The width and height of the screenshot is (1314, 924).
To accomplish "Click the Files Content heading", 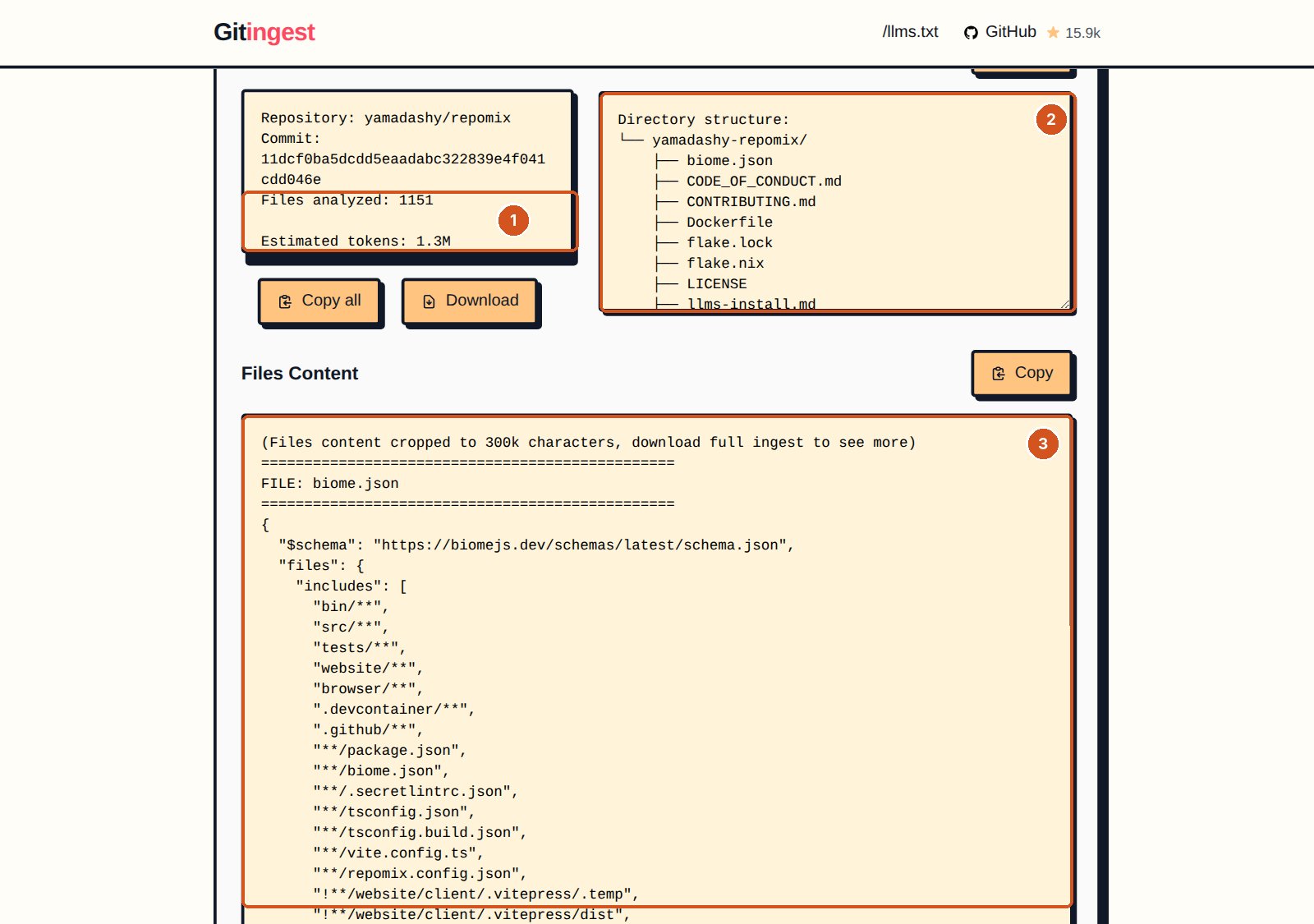I will (300, 374).
